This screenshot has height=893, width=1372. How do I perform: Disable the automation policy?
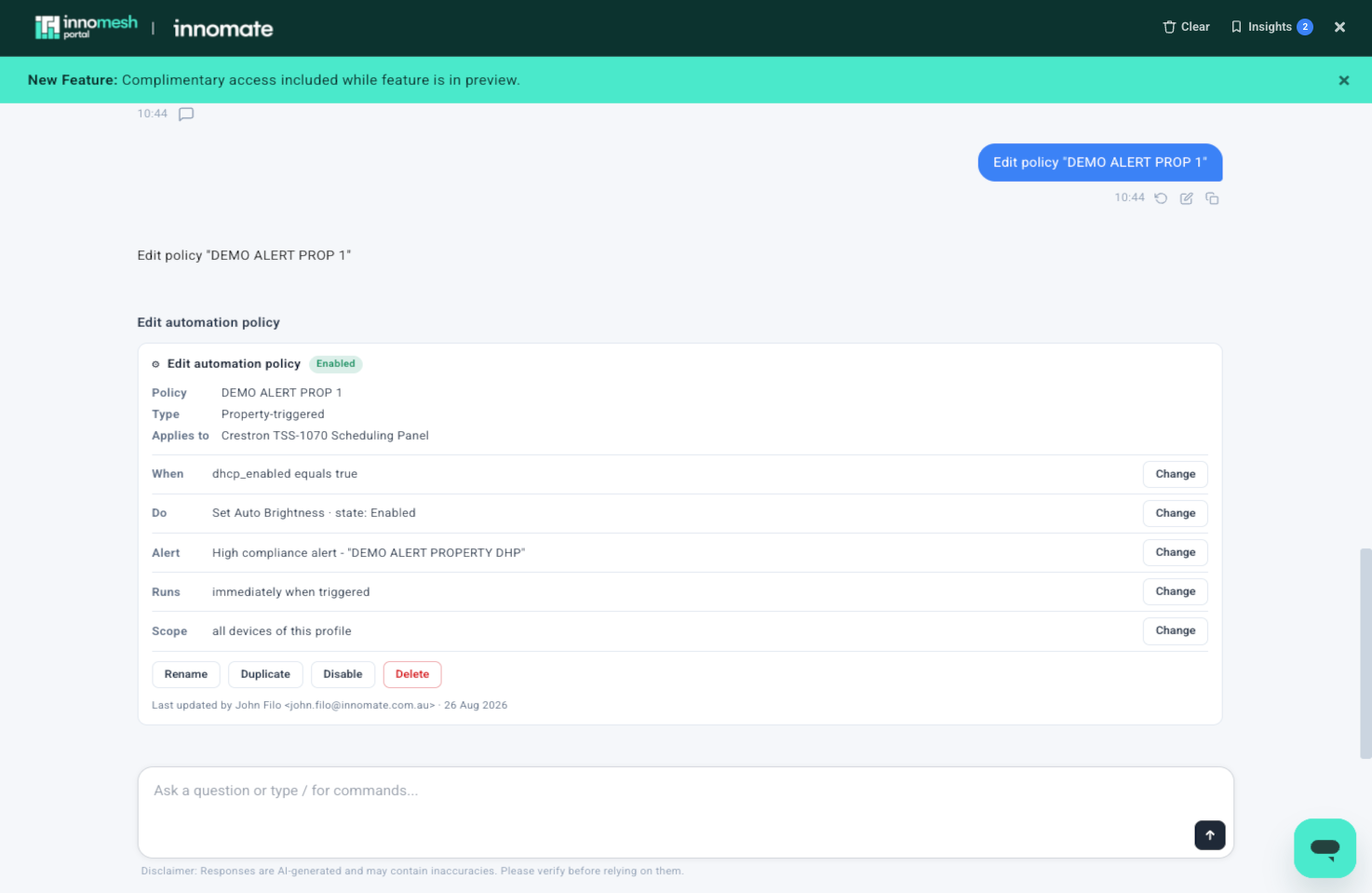pyautogui.click(x=343, y=674)
